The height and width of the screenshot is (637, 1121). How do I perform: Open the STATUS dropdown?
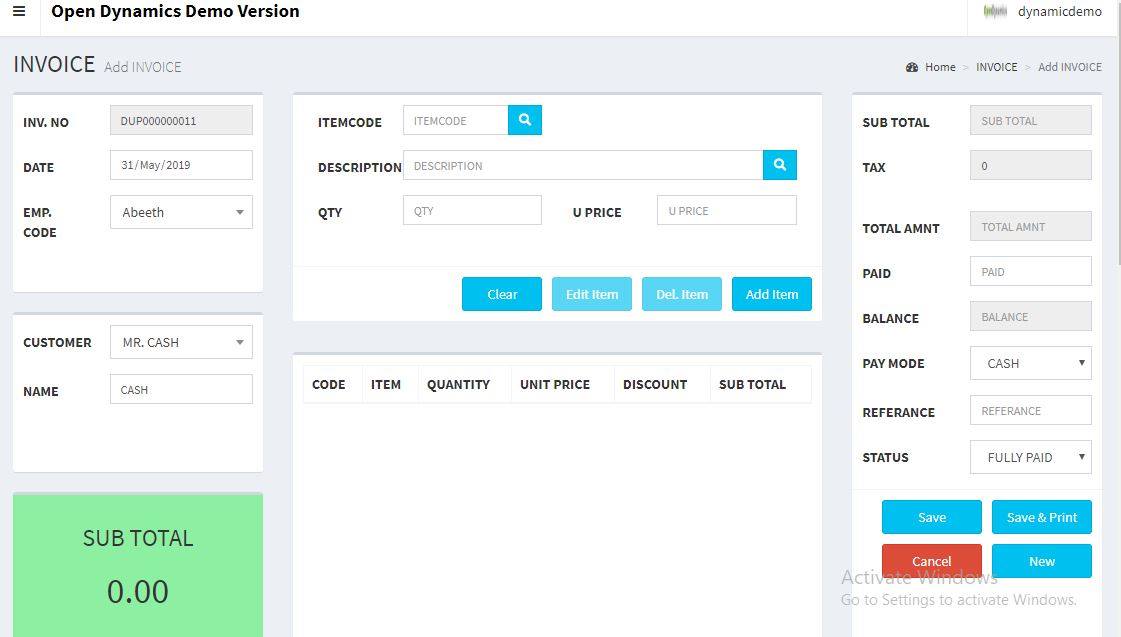click(1030, 458)
